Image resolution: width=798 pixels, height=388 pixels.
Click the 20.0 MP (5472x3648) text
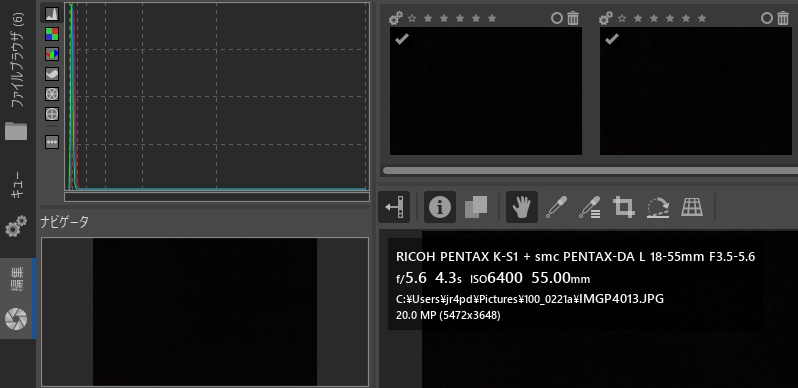coord(448,316)
